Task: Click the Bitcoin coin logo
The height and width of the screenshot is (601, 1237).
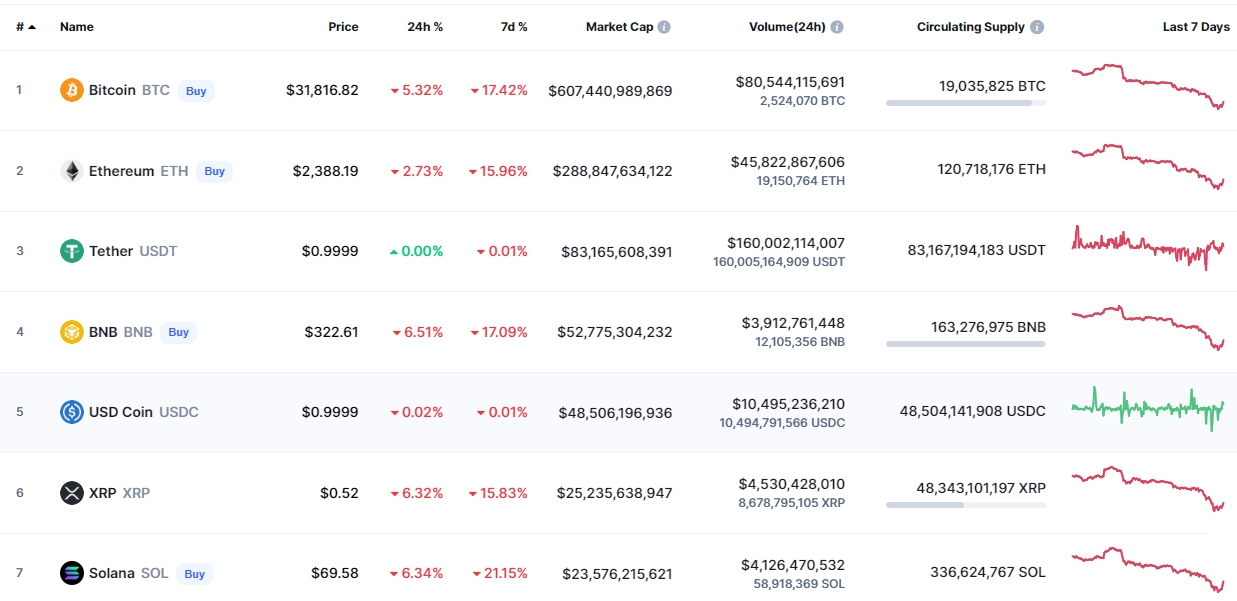Action: point(71,90)
